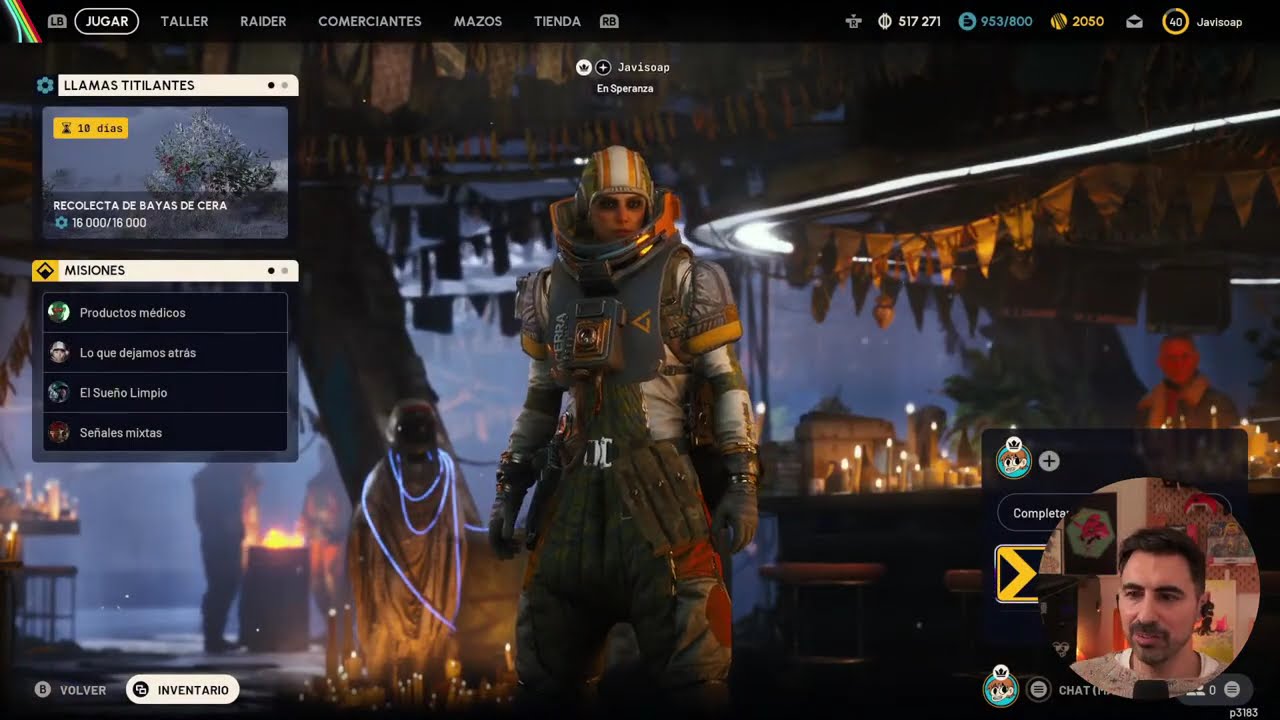Click the 10 días timer badge
The image size is (1280, 720).
click(x=91, y=128)
